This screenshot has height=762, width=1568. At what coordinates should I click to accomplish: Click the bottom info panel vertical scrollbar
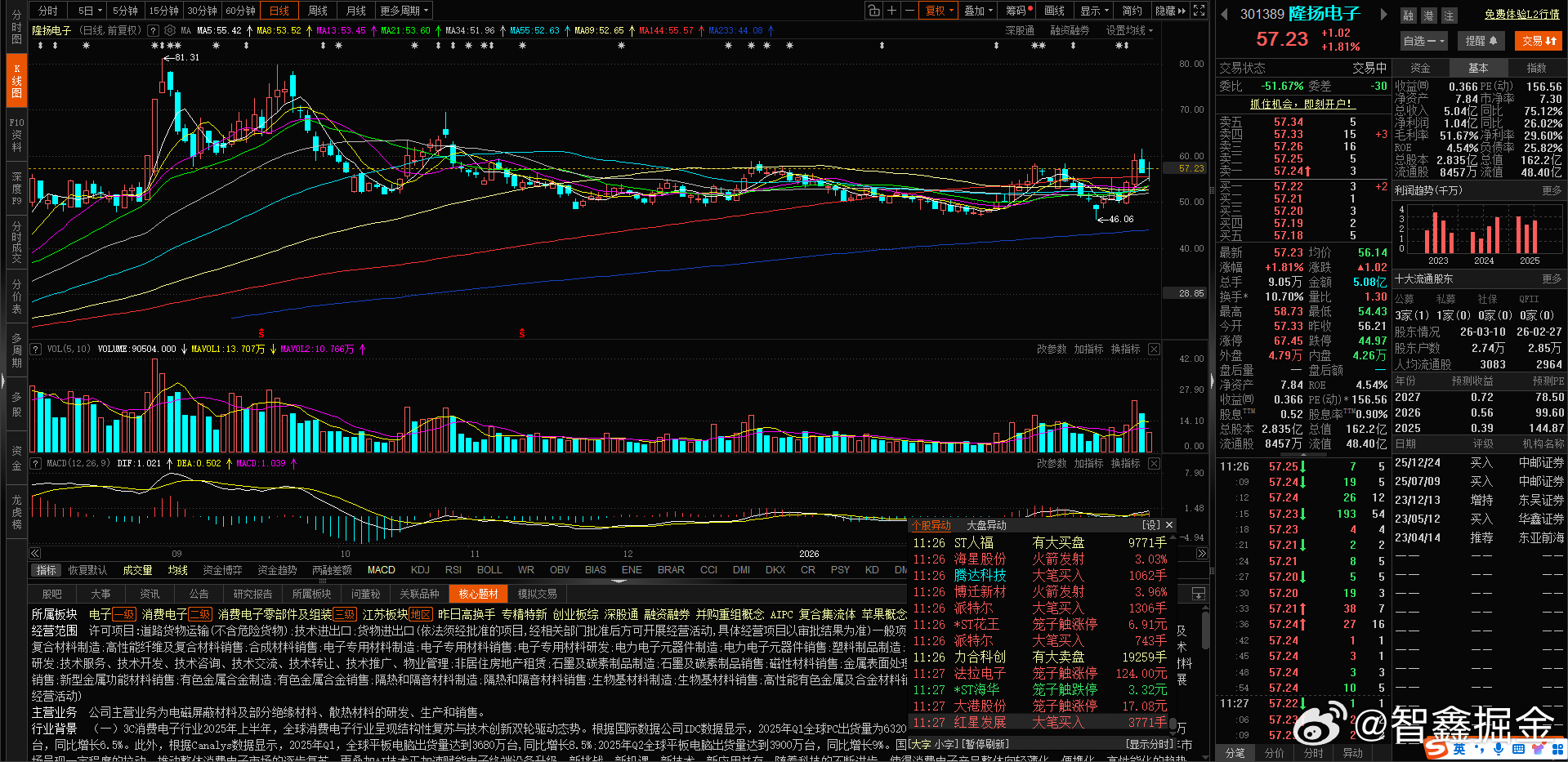pos(1205,629)
